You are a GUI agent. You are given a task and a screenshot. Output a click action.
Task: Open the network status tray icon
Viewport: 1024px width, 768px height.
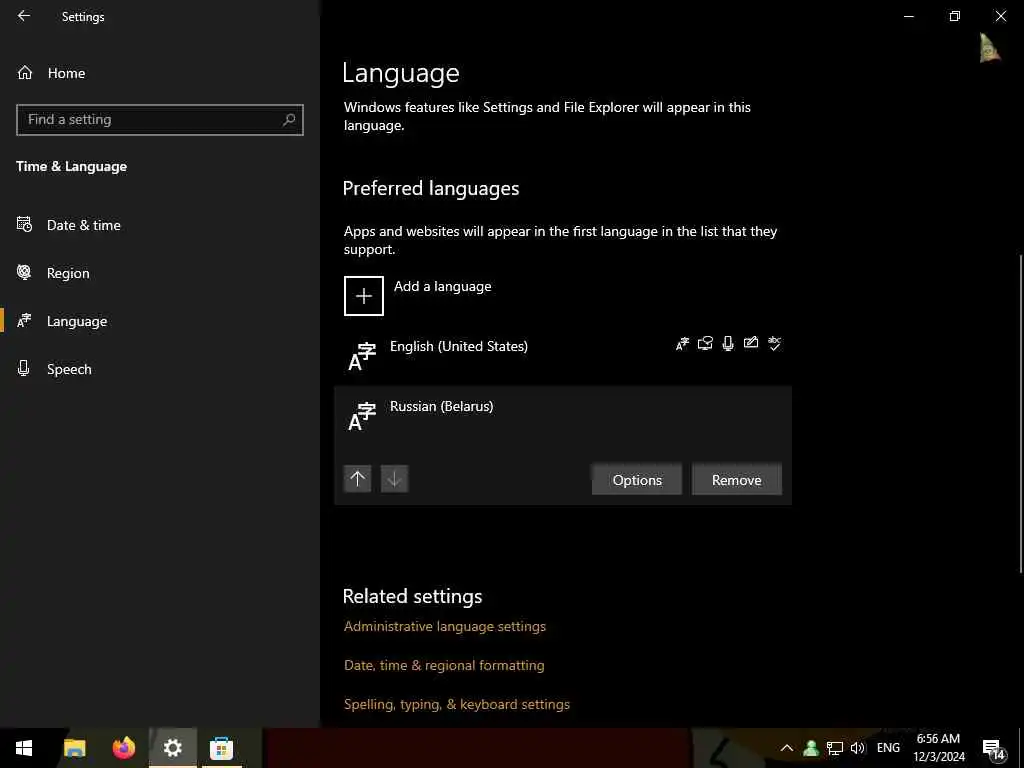835,748
